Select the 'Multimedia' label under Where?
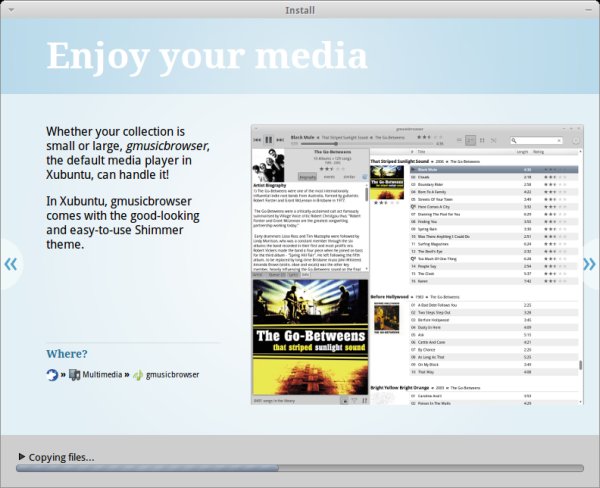The width and height of the screenshot is (600, 488). point(102,375)
